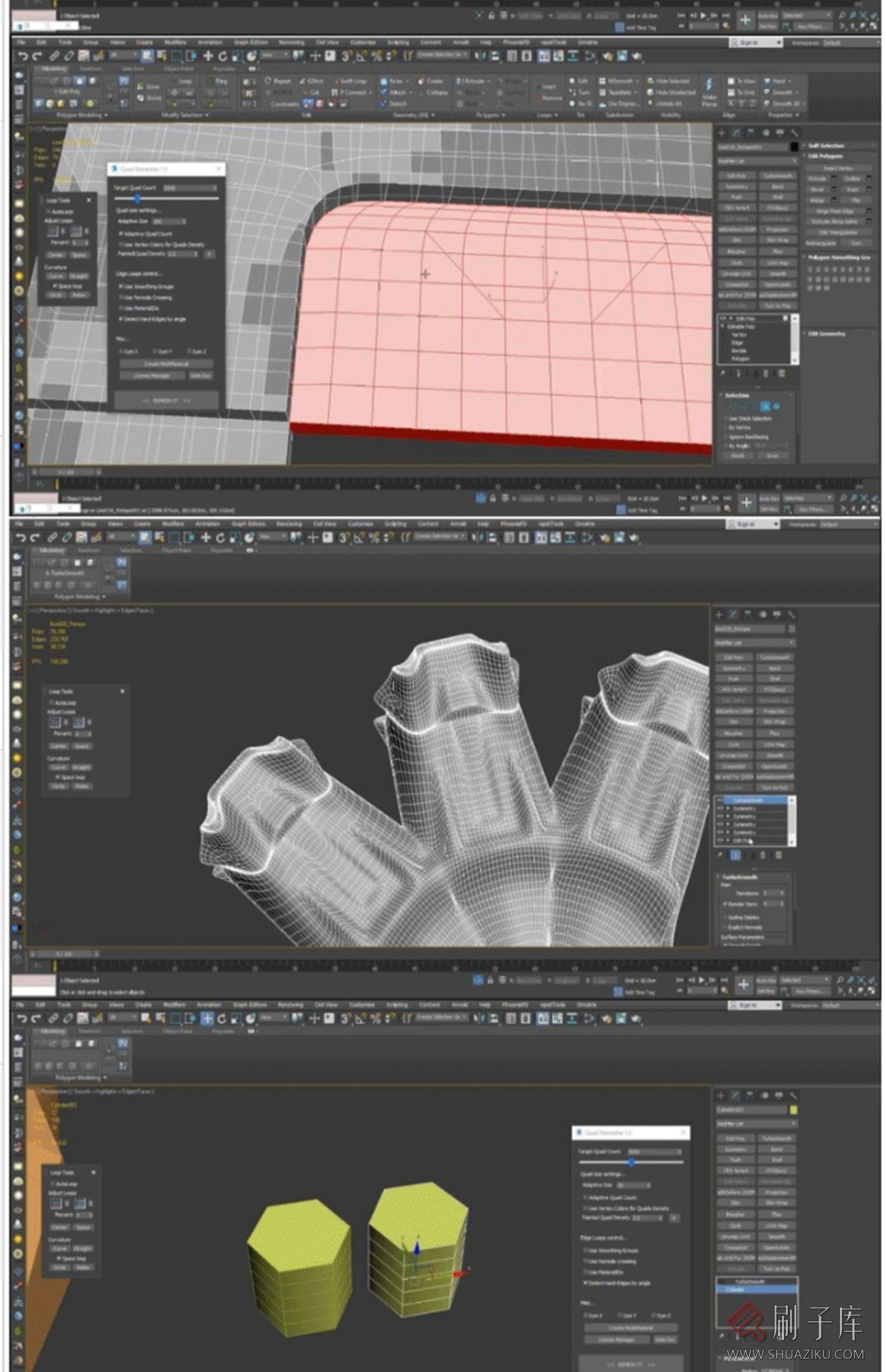The width and height of the screenshot is (886, 1372).
Task: Open Modifier List dropdown in middle command panel
Action: tap(755, 642)
